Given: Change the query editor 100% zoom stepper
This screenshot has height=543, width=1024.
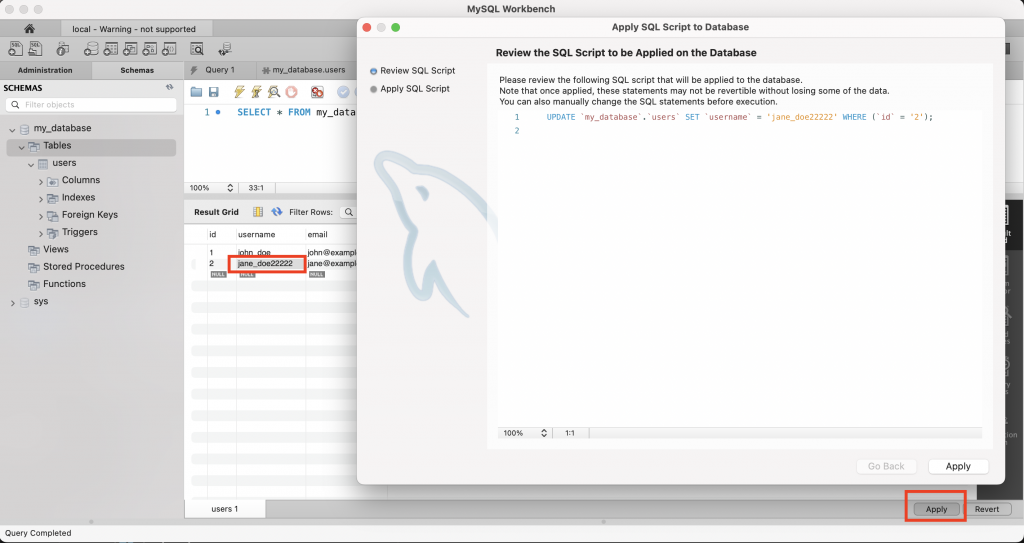Looking at the screenshot, I should click(x=230, y=188).
